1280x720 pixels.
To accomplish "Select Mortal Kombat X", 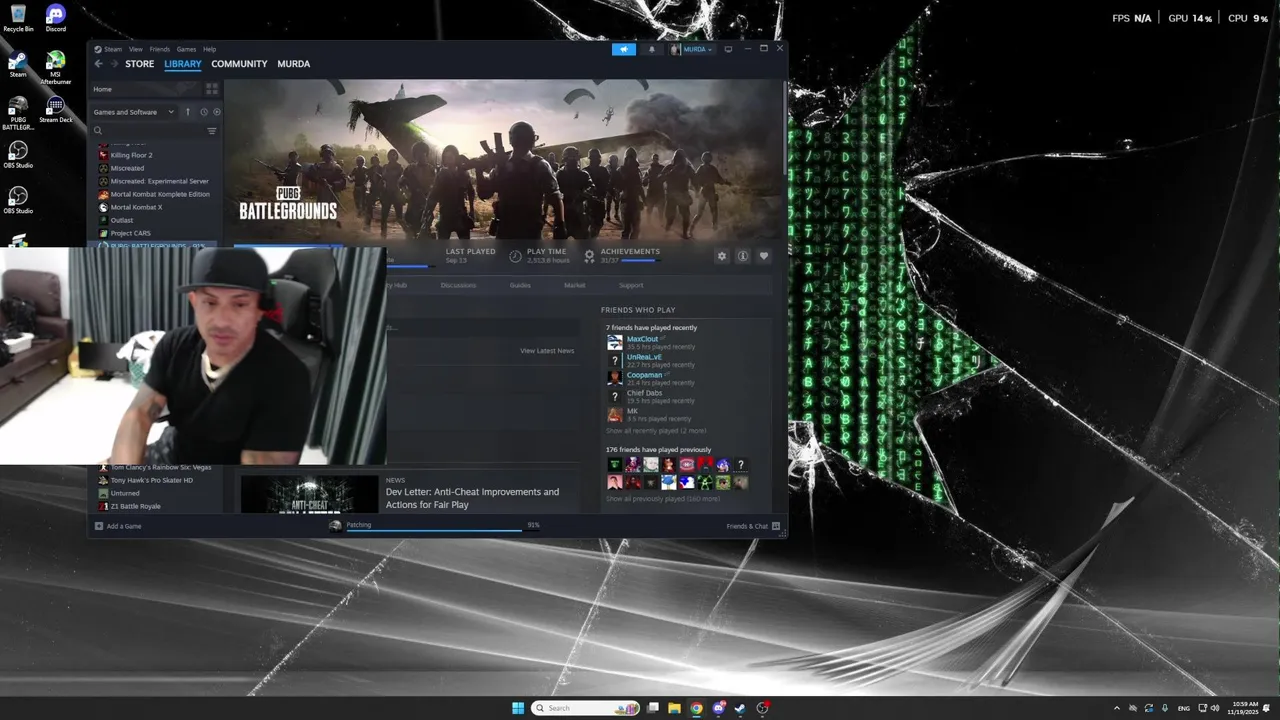I will coord(130,207).
